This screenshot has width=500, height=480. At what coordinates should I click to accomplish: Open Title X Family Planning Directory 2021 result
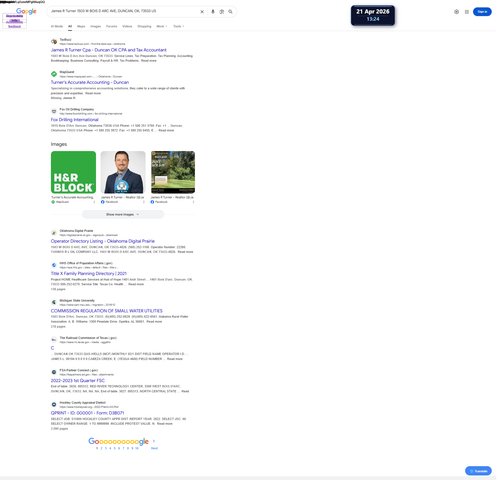(89, 273)
